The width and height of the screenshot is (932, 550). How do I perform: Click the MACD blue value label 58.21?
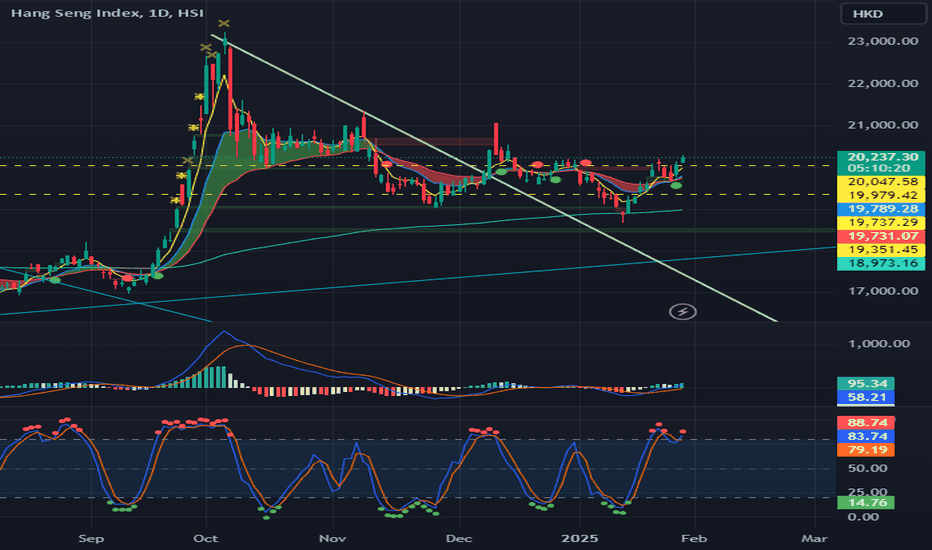pyautogui.click(x=866, y=397)
